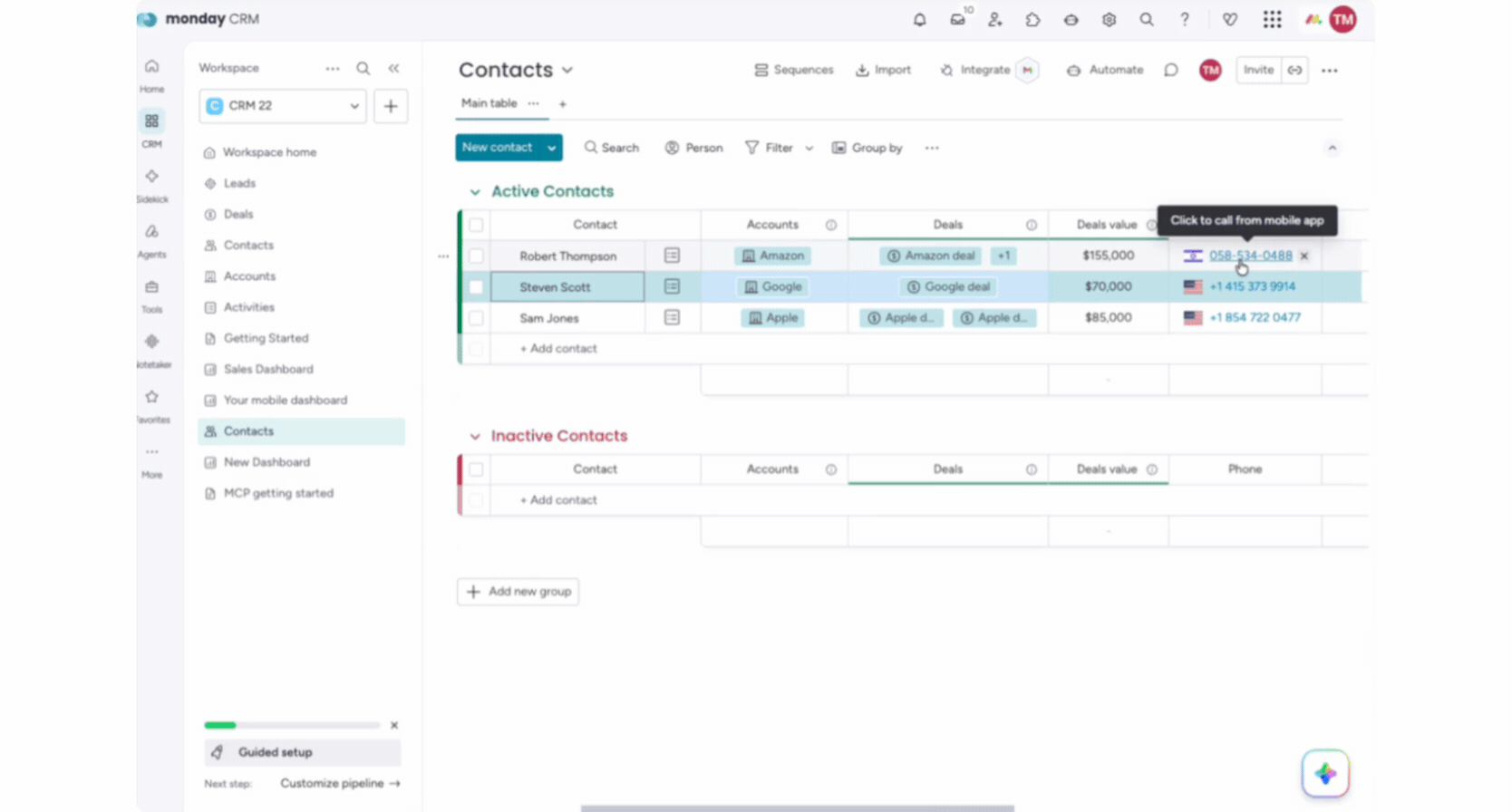Open Agents in left rail
Screen dimensions: 1512x812
point(151,240)
